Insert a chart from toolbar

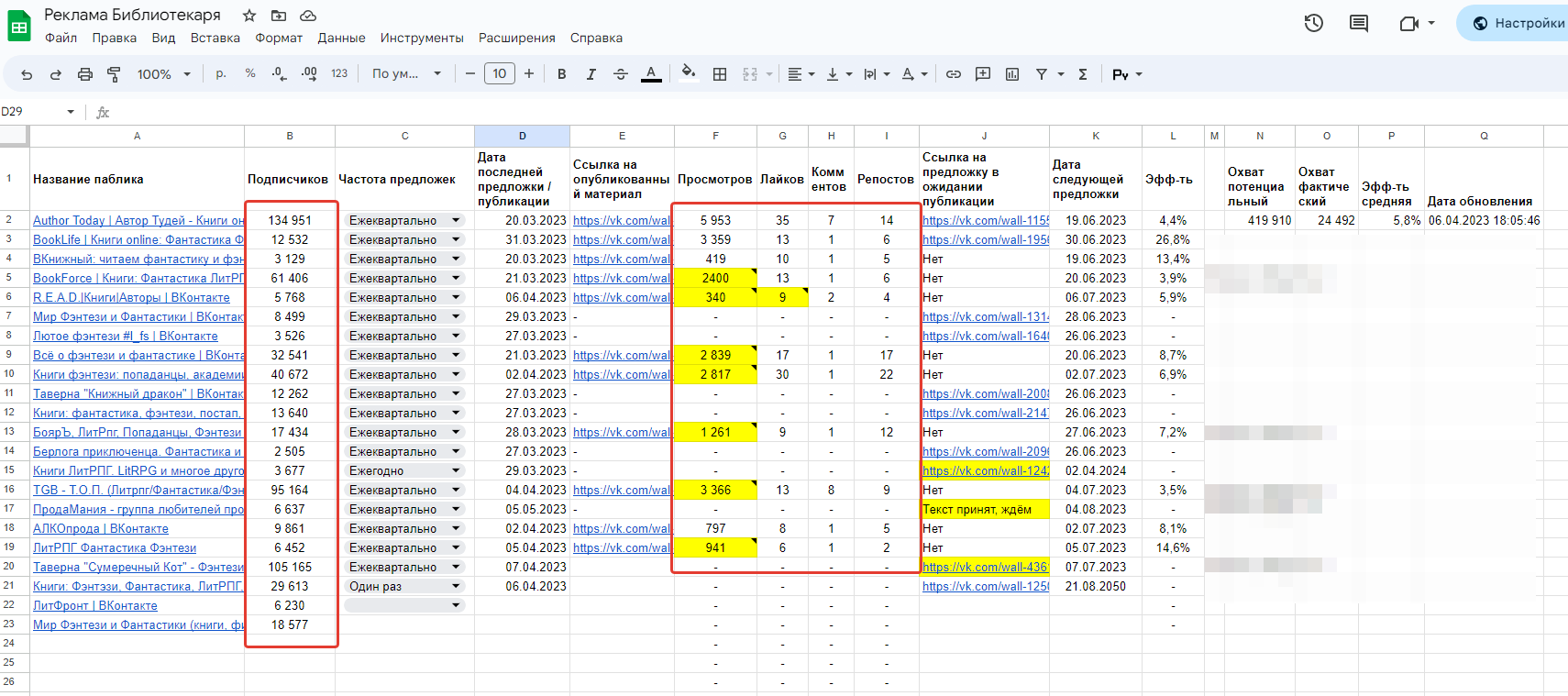[x=1012, y=74]
